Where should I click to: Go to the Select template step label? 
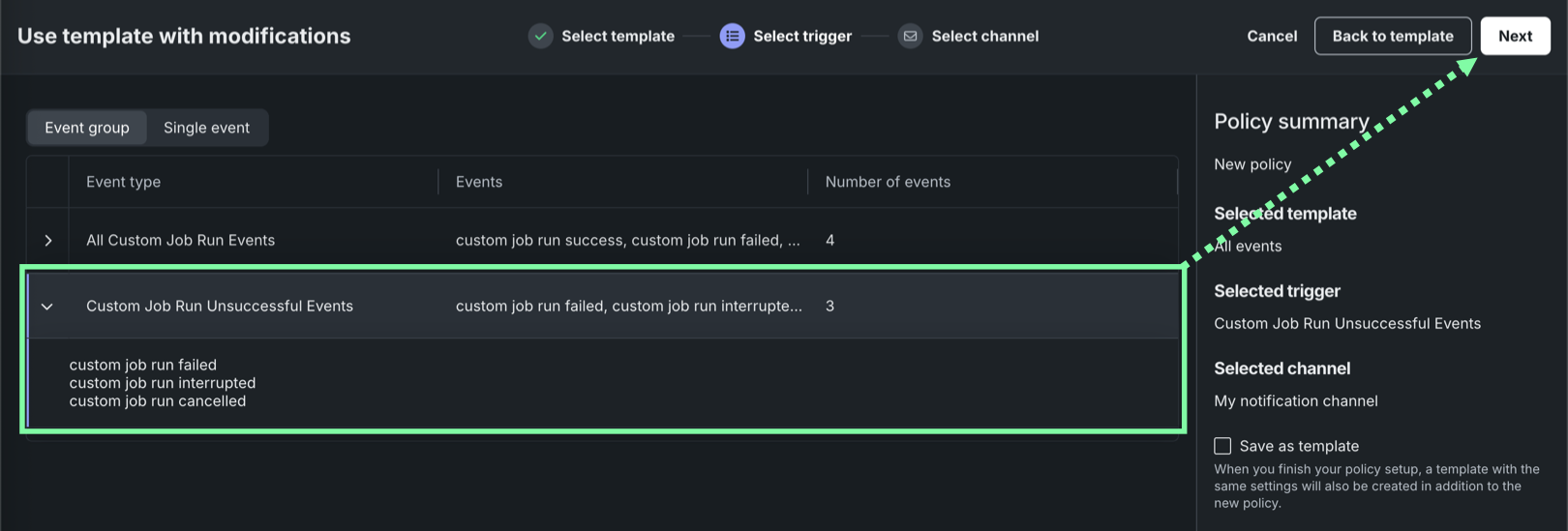[x=618, y=37]
